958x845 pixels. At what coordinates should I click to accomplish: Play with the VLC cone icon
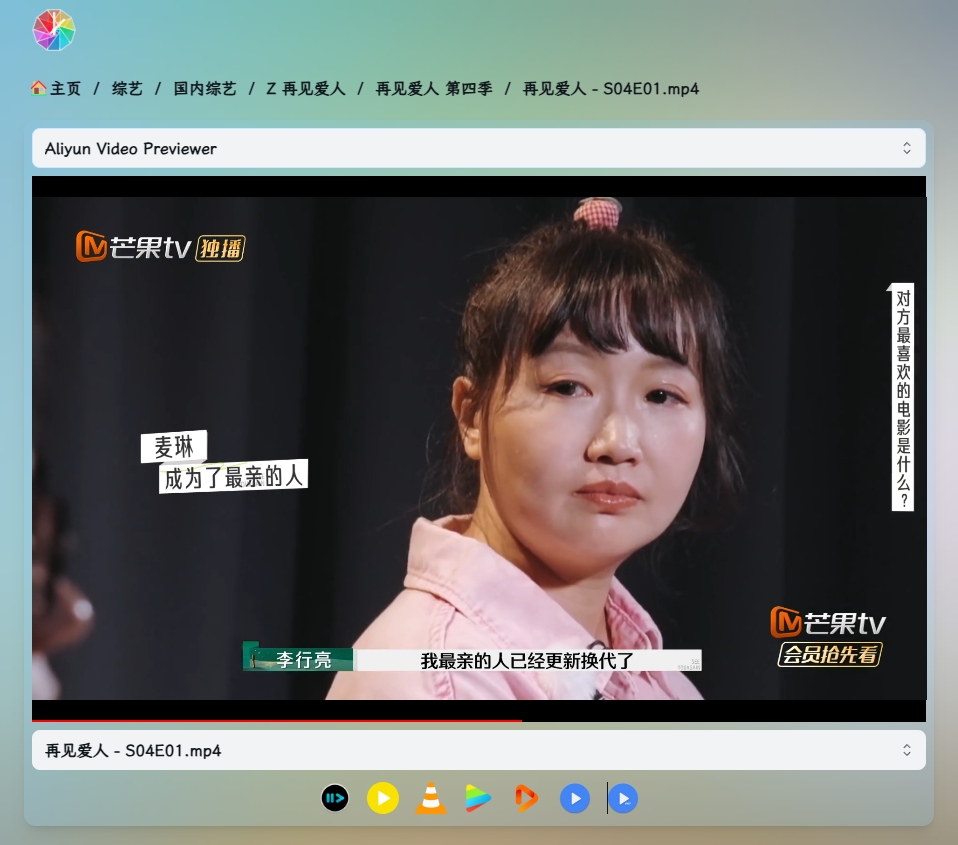(x=431, y=798)
